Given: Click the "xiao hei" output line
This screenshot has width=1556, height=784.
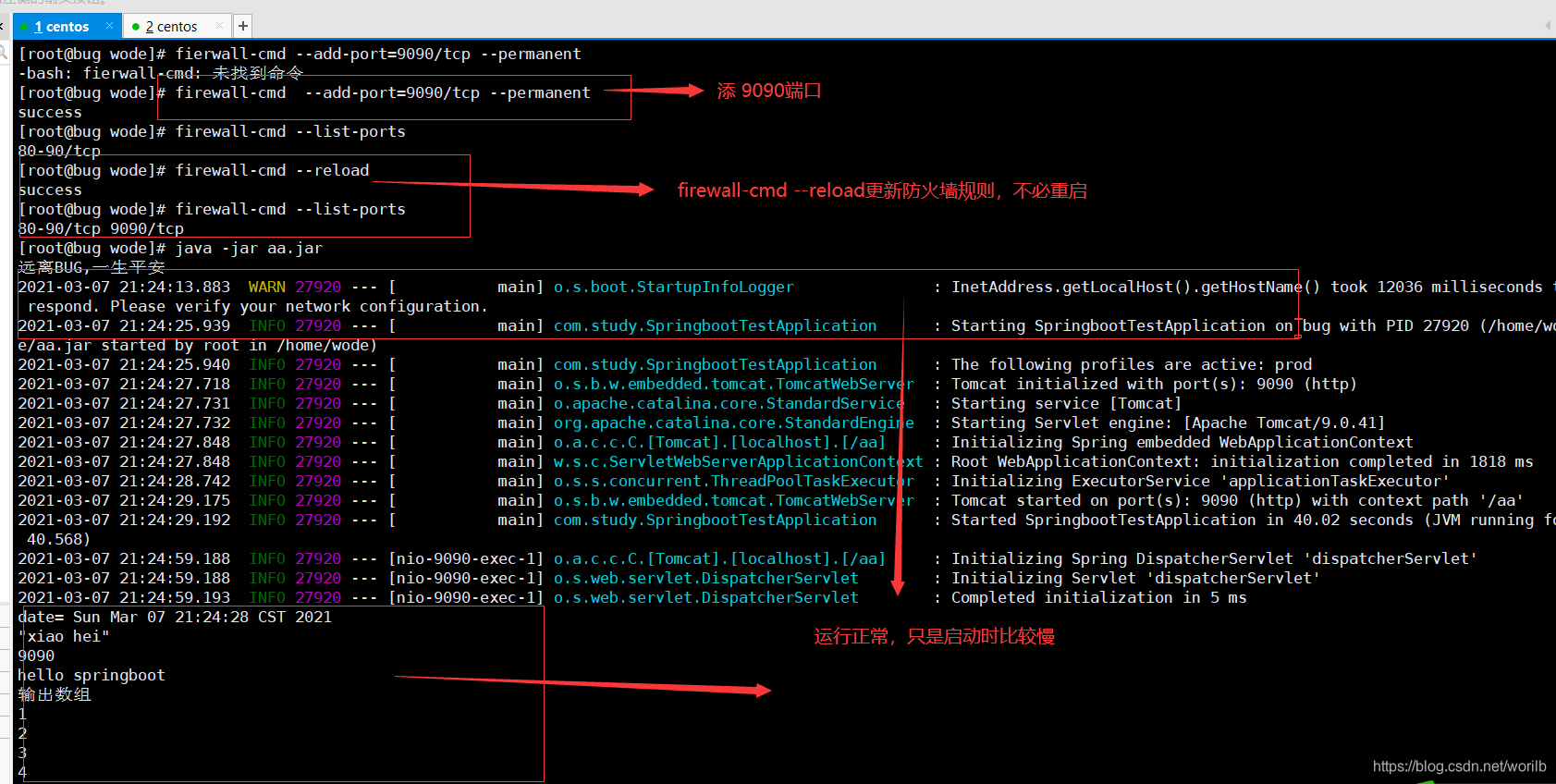Looking at the screenshot, I should click(64, 636).
